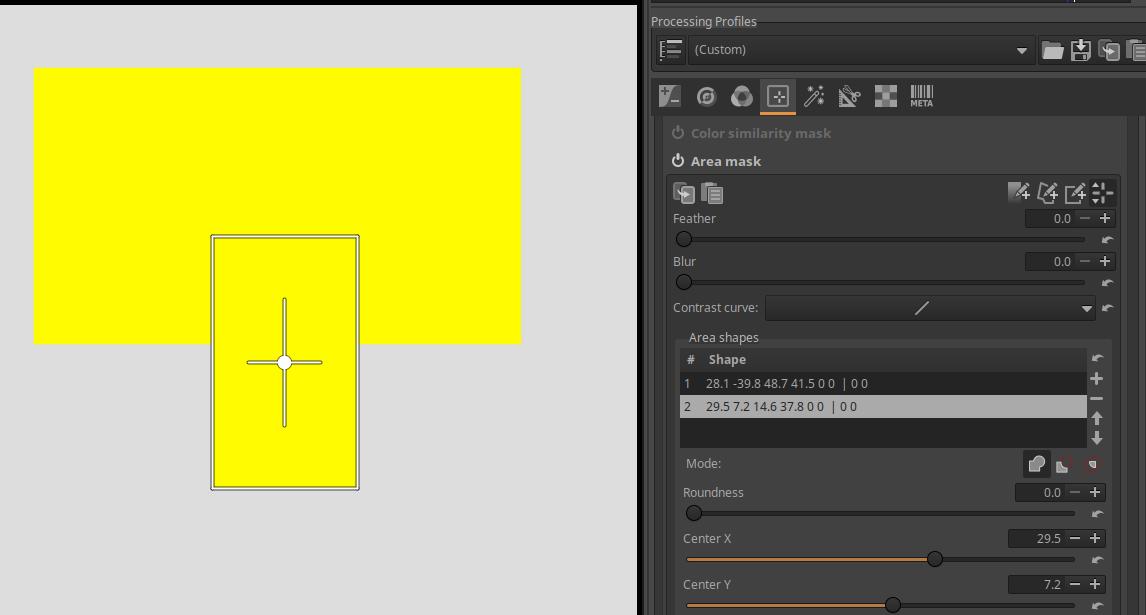Click the load profile folder icon
The width and height of the screenshot is (1146, 615).
[x=1052, y=50]
